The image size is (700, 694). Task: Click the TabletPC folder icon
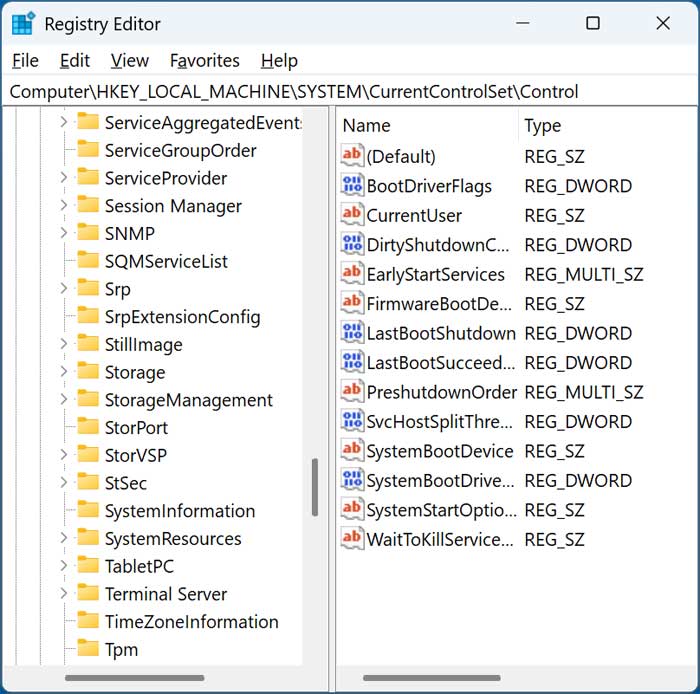point(88,565)
